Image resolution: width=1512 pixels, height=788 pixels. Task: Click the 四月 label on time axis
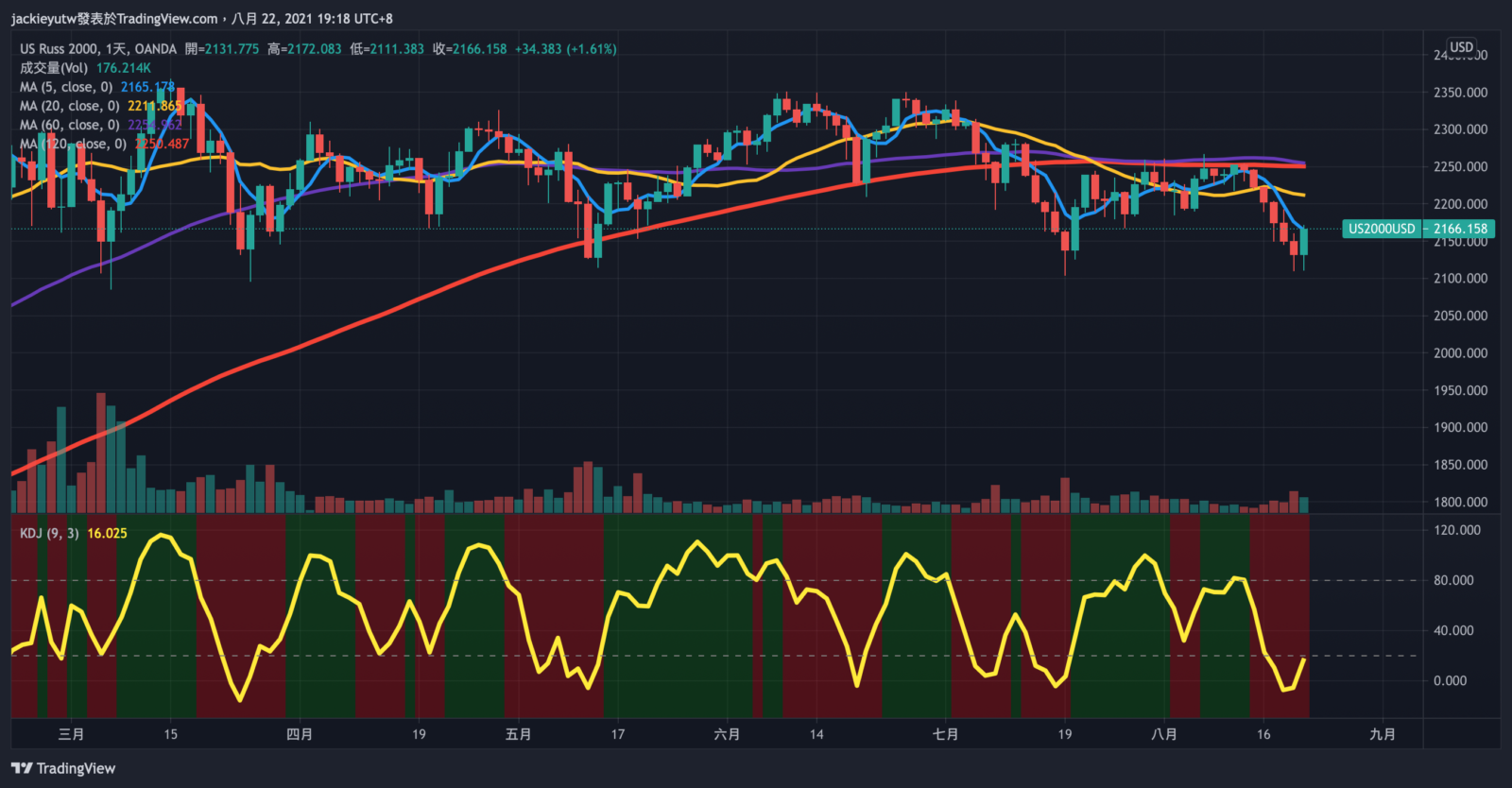(x=300, y=734)
